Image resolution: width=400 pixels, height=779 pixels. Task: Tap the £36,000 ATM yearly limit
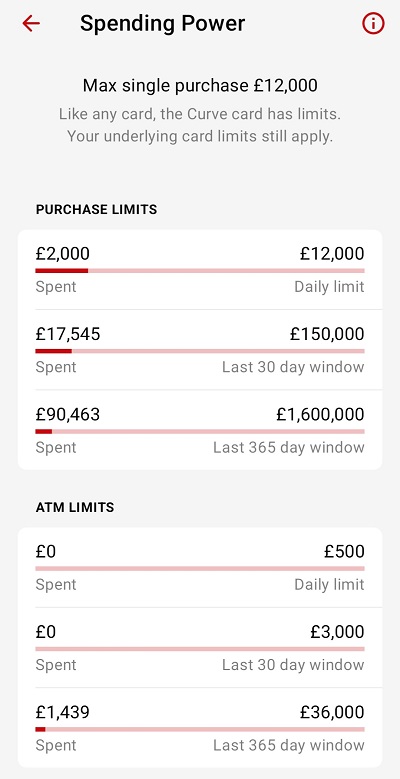(332, 712)
